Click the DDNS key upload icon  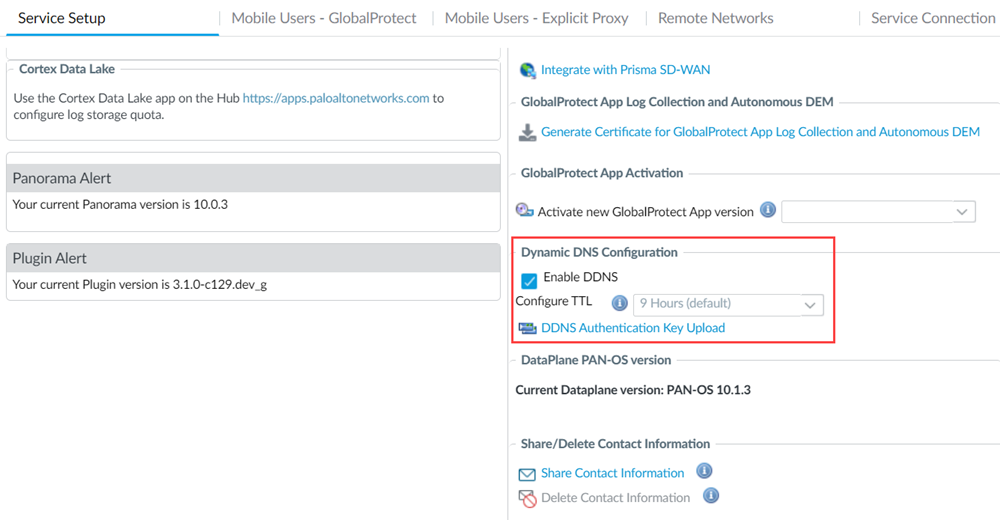point(528,328)
